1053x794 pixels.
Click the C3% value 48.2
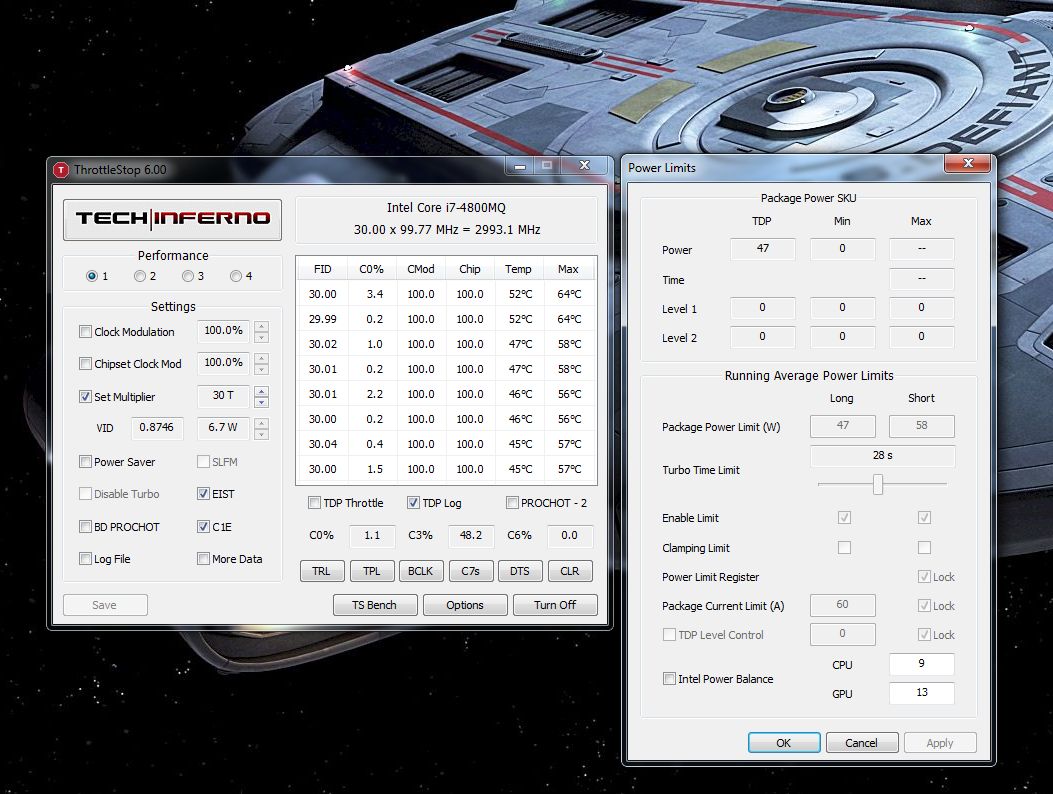pyautogui.click(x=471, y=535)
